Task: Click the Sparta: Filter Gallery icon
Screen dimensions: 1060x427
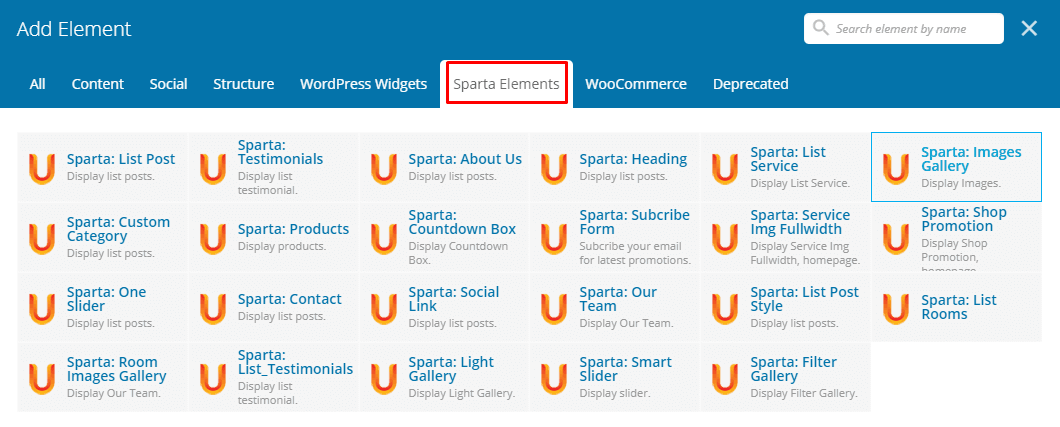Action: pos(726,377)
